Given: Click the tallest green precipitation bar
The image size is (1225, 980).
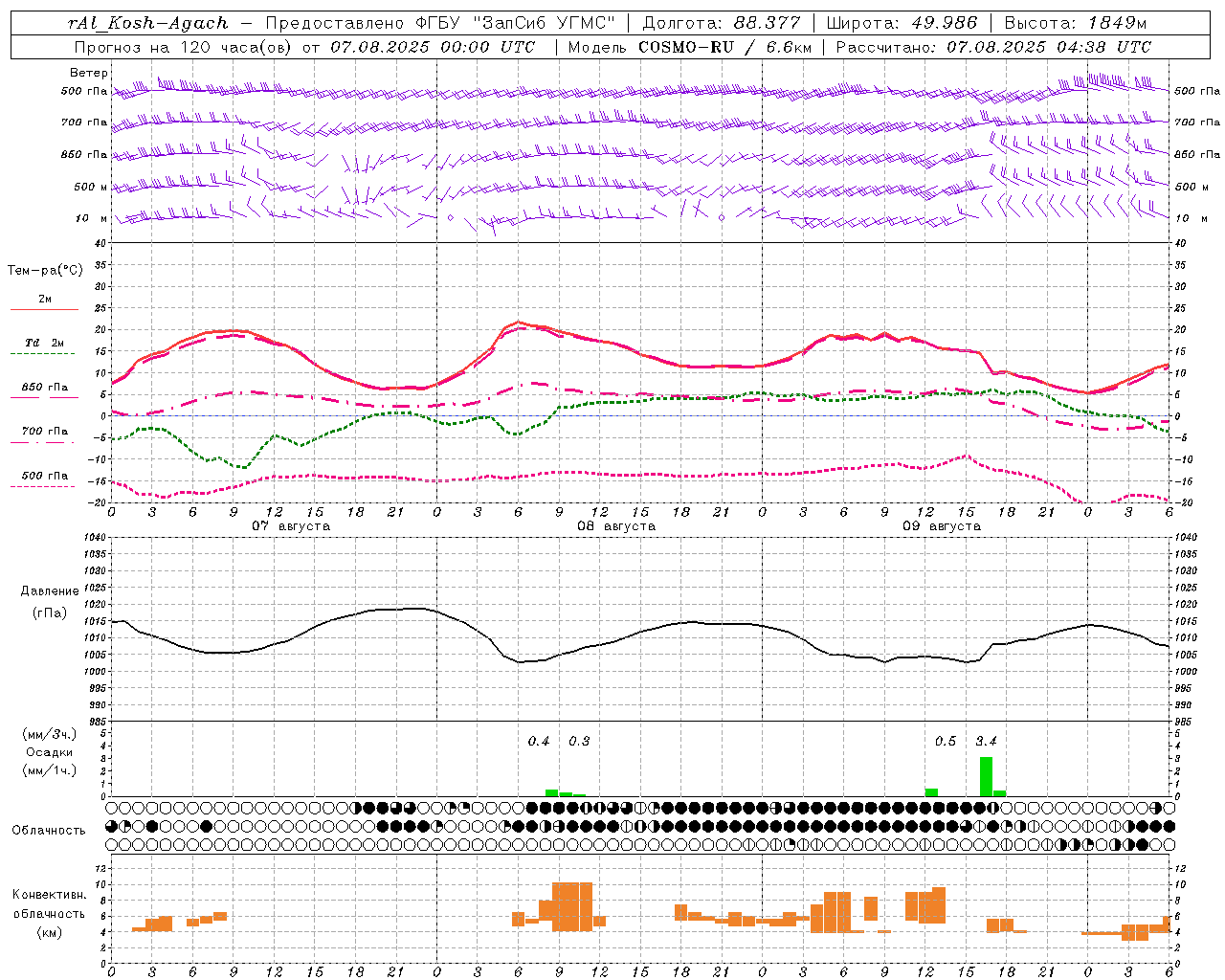Looking at the screenshot, I should pos(986,776).
